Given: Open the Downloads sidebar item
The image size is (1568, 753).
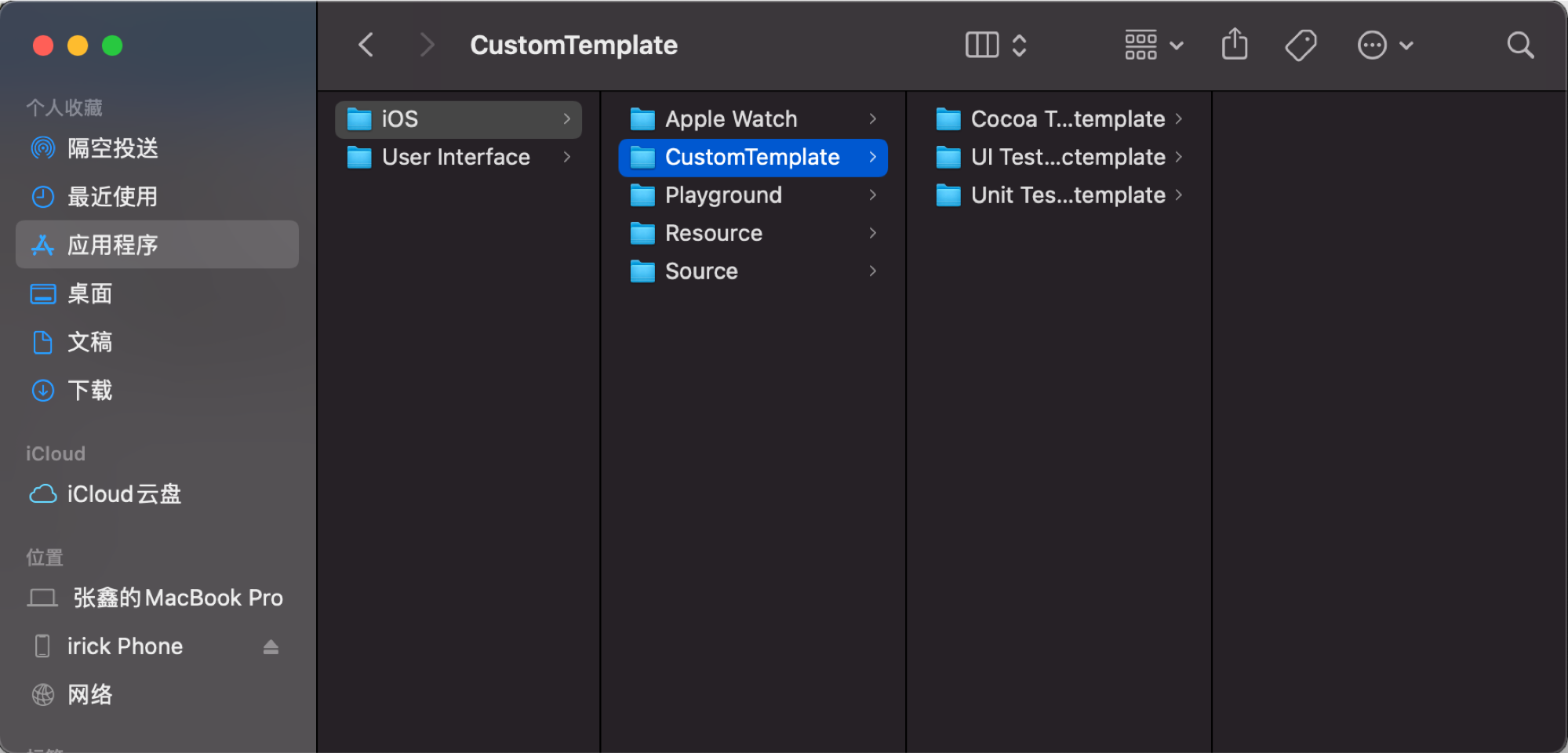Looking at the screenshot, I should [x=89, y=391].
